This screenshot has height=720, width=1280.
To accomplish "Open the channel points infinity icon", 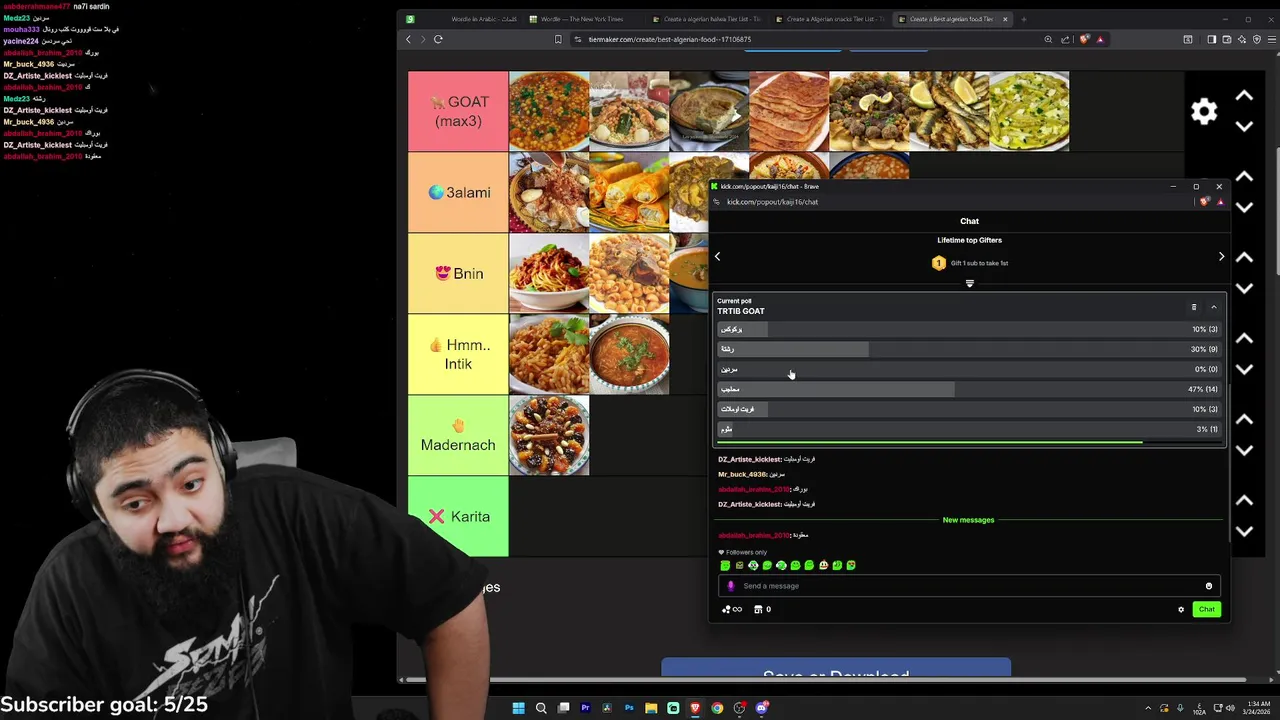I will pos(732,609).
